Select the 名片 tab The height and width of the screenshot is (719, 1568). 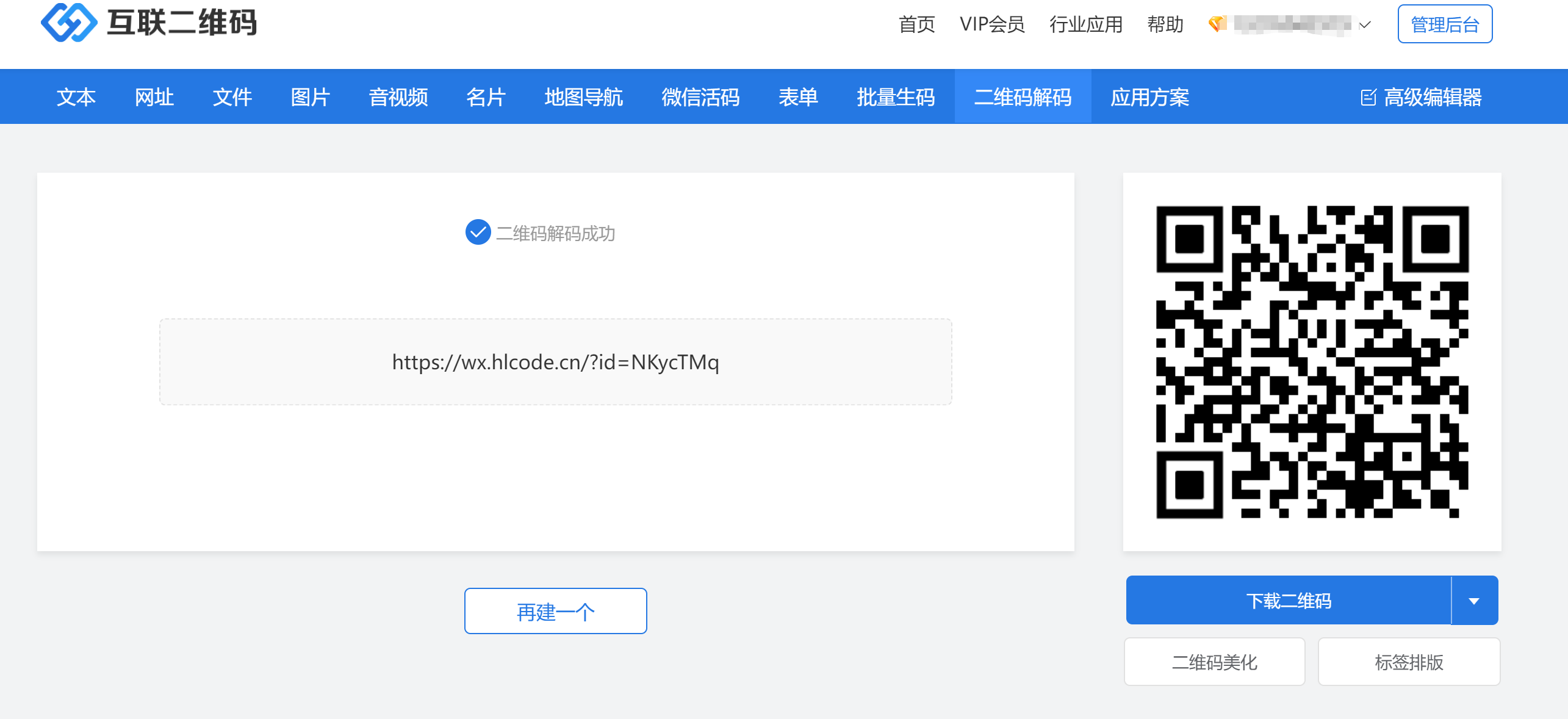[x=486, y=97]
